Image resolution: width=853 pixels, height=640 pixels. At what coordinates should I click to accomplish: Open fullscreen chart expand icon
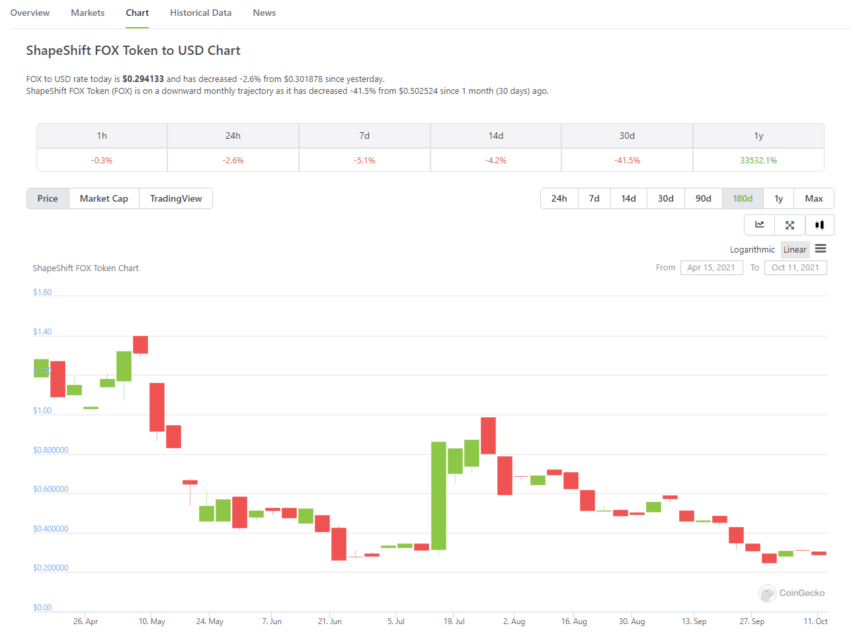(789, 225)
